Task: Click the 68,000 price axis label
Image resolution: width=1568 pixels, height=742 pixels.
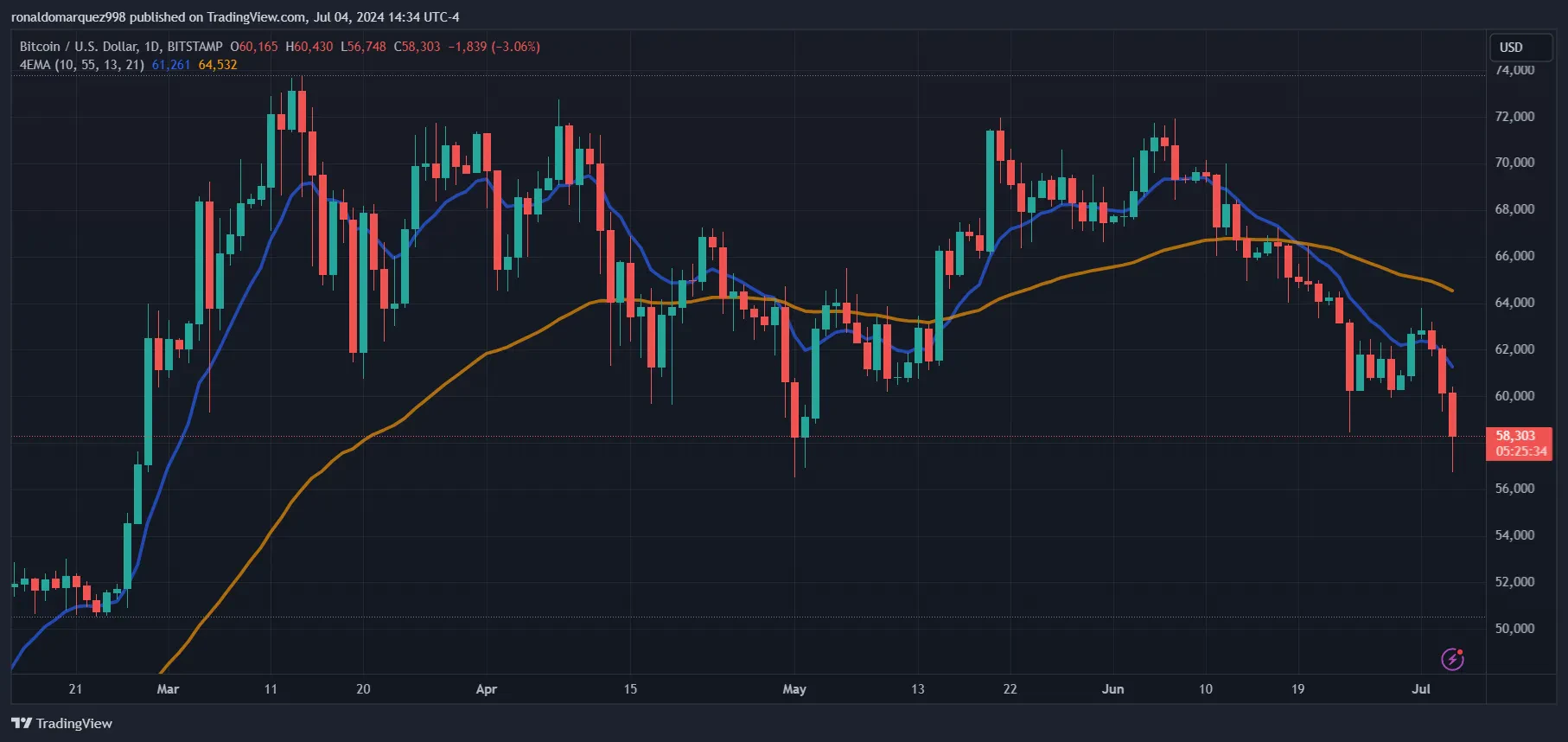Action: coord(1514,209)
